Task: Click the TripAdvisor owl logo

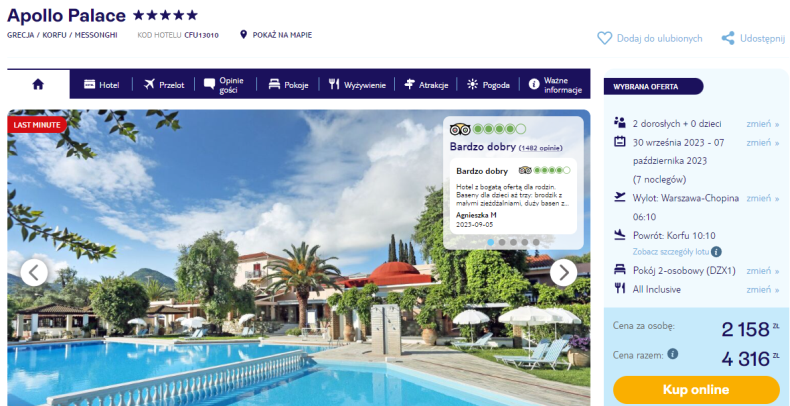Action: tap(459, 129)
